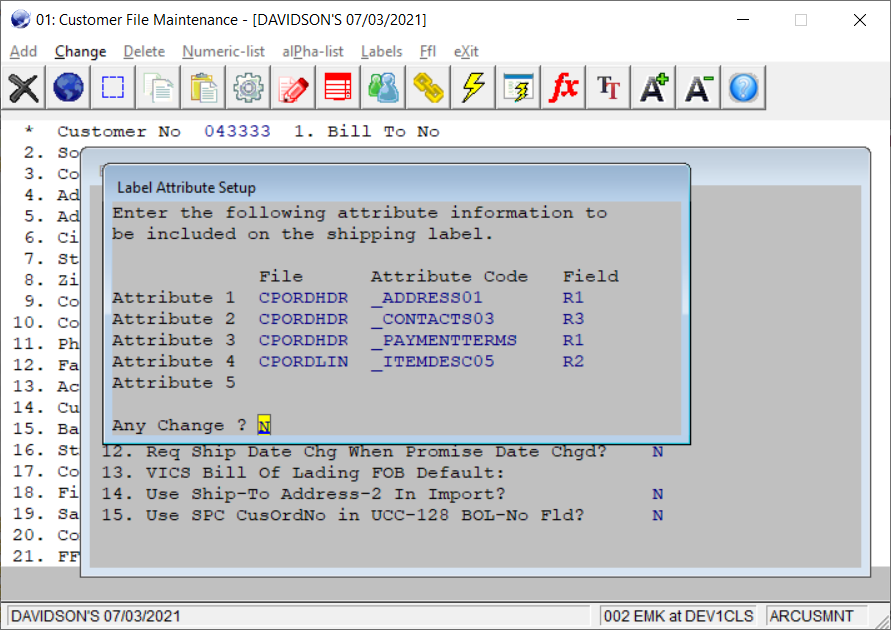The image size is (891, 630).
Task: Click the yellow lightning bolt icon
Action: pyautogui.click(x=473, y=88)
